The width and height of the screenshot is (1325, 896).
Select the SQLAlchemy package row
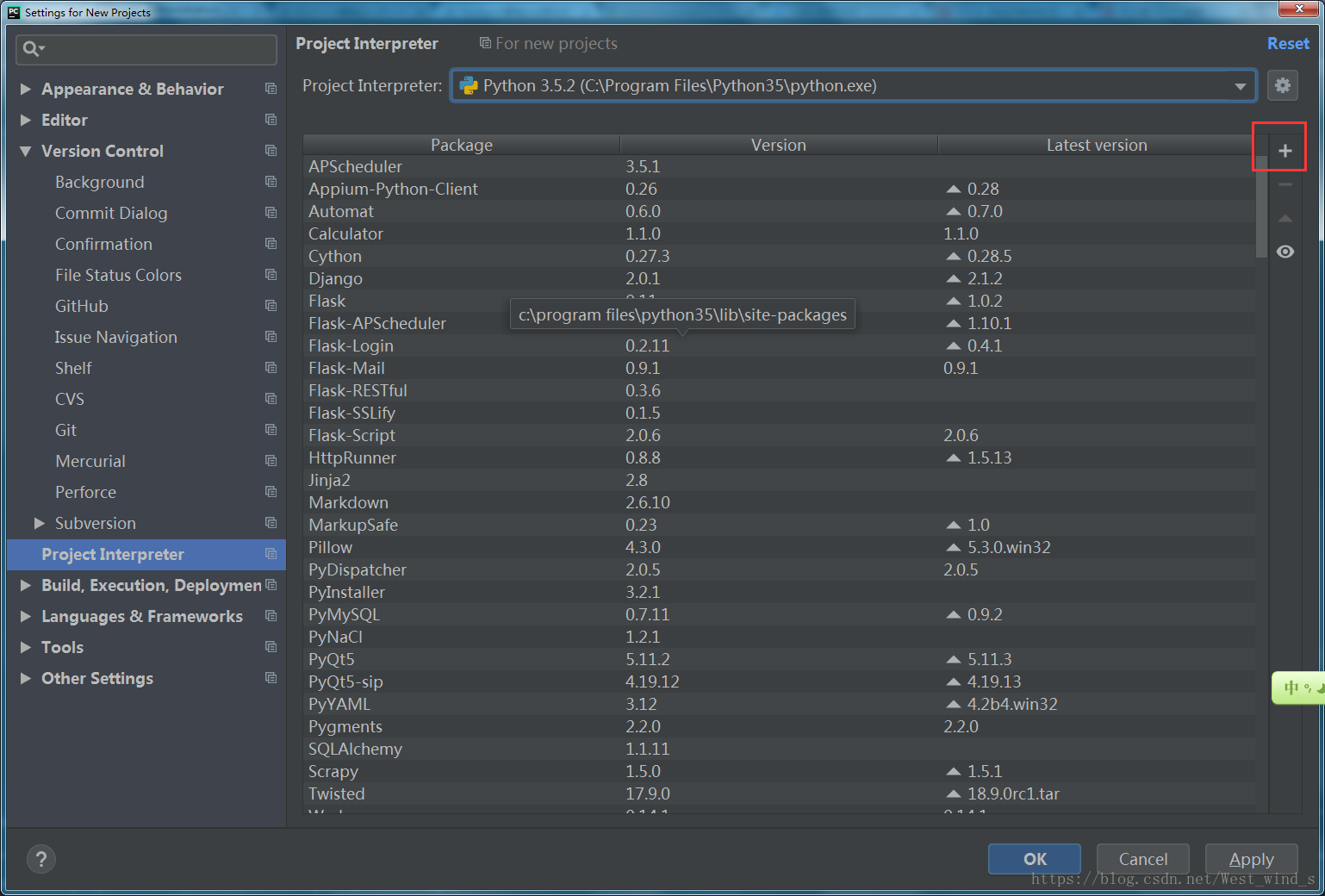click(779, 749)
